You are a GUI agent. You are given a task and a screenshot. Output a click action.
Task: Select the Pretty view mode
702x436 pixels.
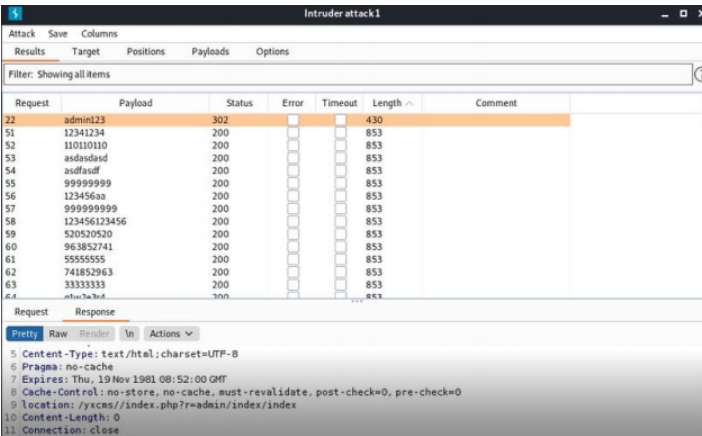(25, 333)
